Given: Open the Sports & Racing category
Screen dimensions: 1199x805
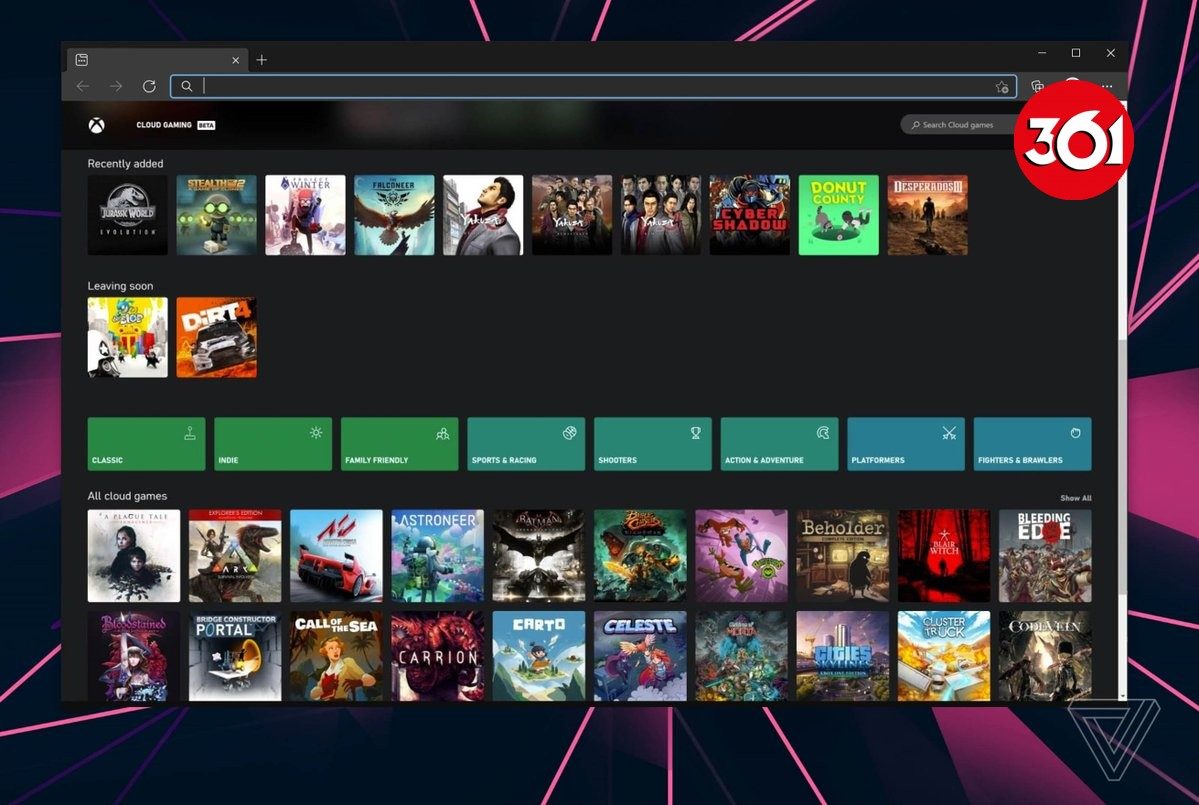Looking at the screenshot, I should coord(526,444).
